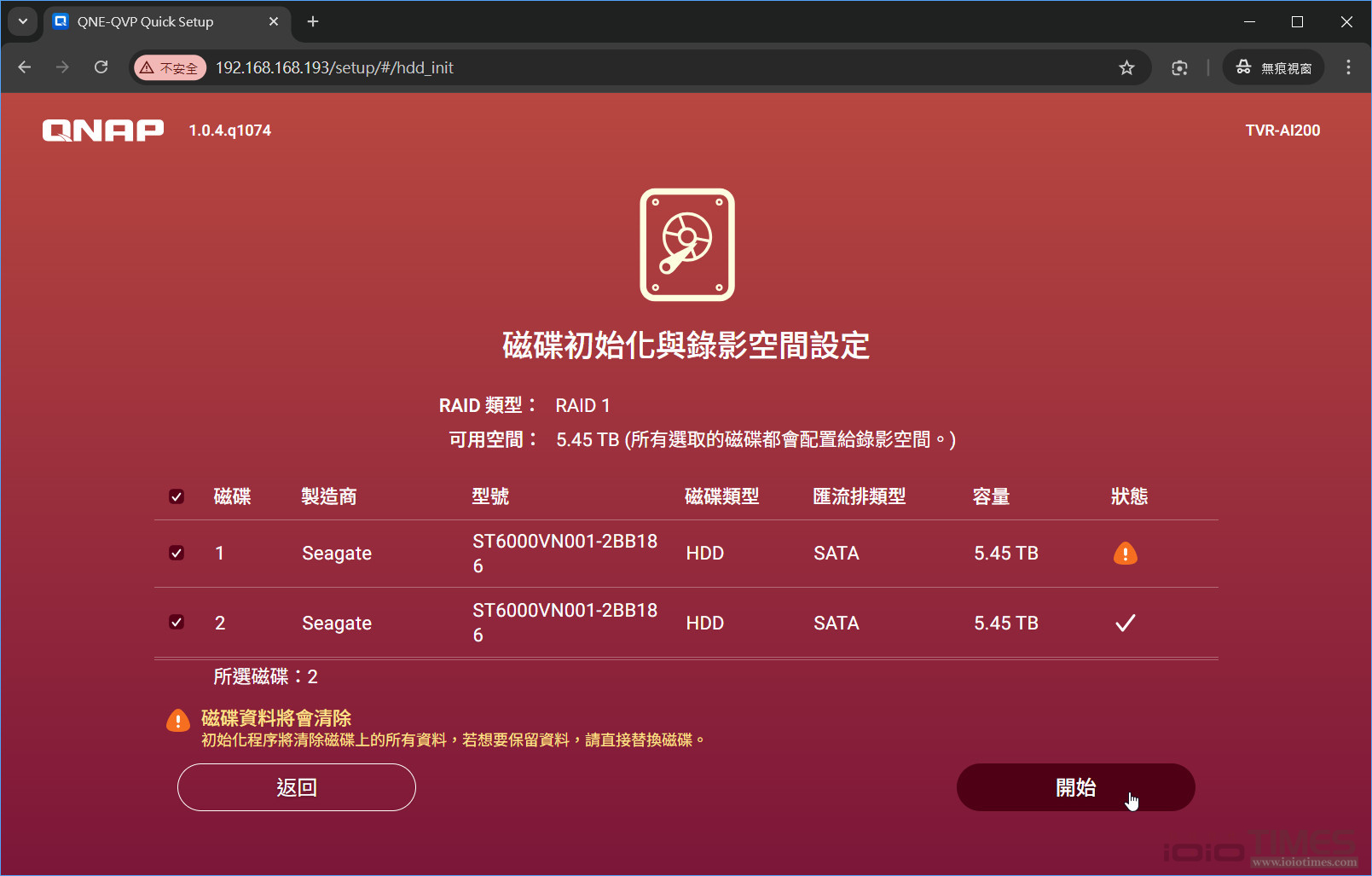Click the warning icon beside 磁碟資料將會清除
The height and width of the screenshot is (876, 1372).
click(177, 721)
